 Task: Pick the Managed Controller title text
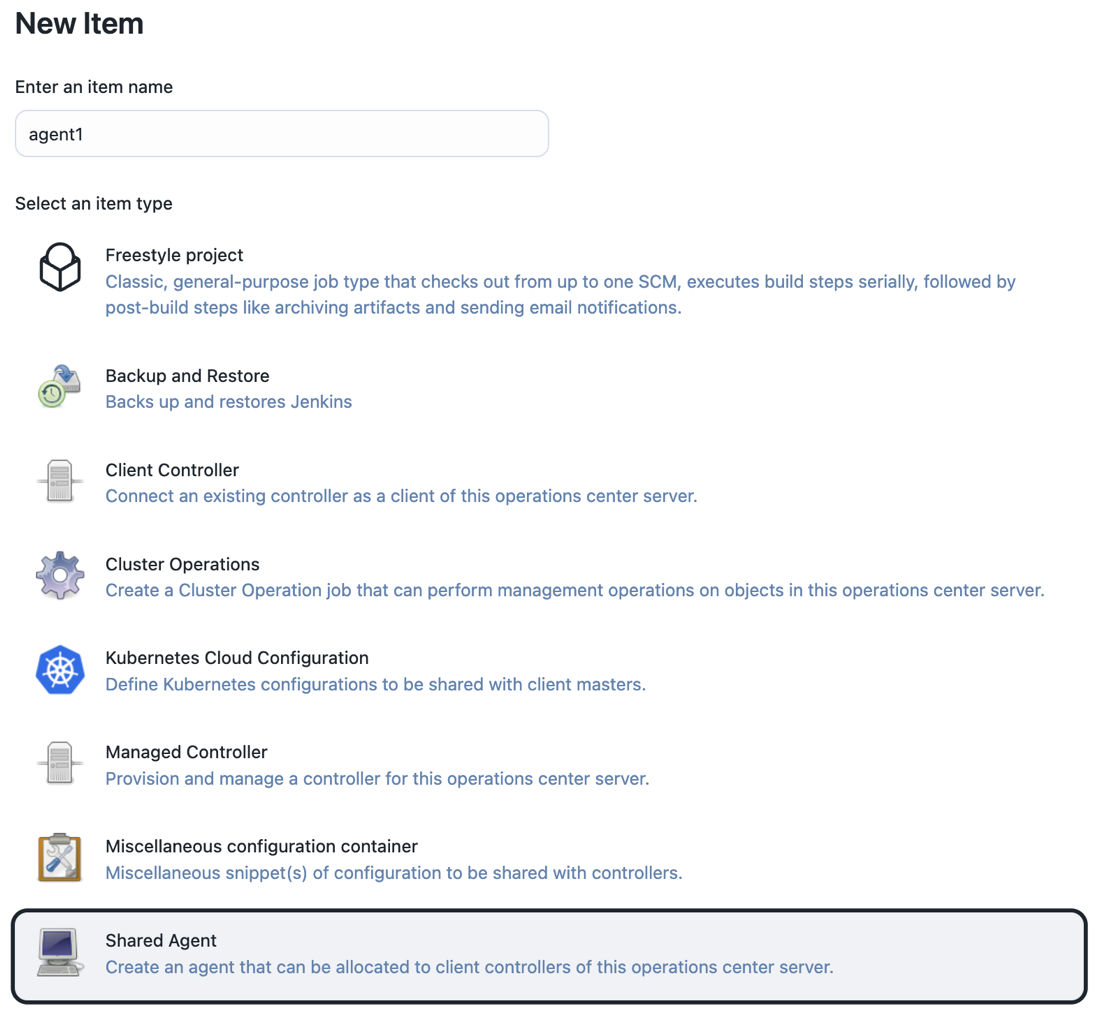point(186,752)
